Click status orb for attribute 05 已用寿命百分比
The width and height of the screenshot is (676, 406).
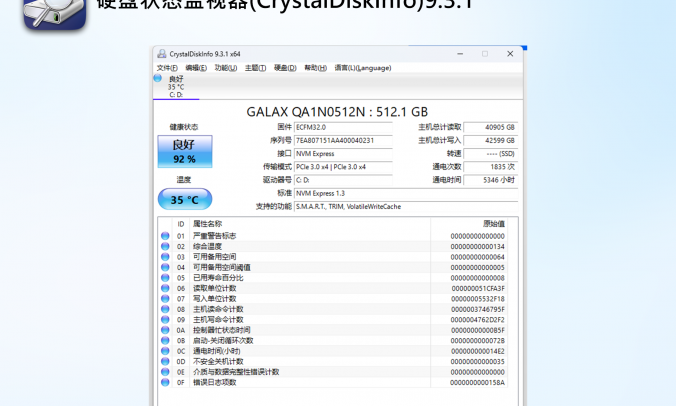click(165, 278)
